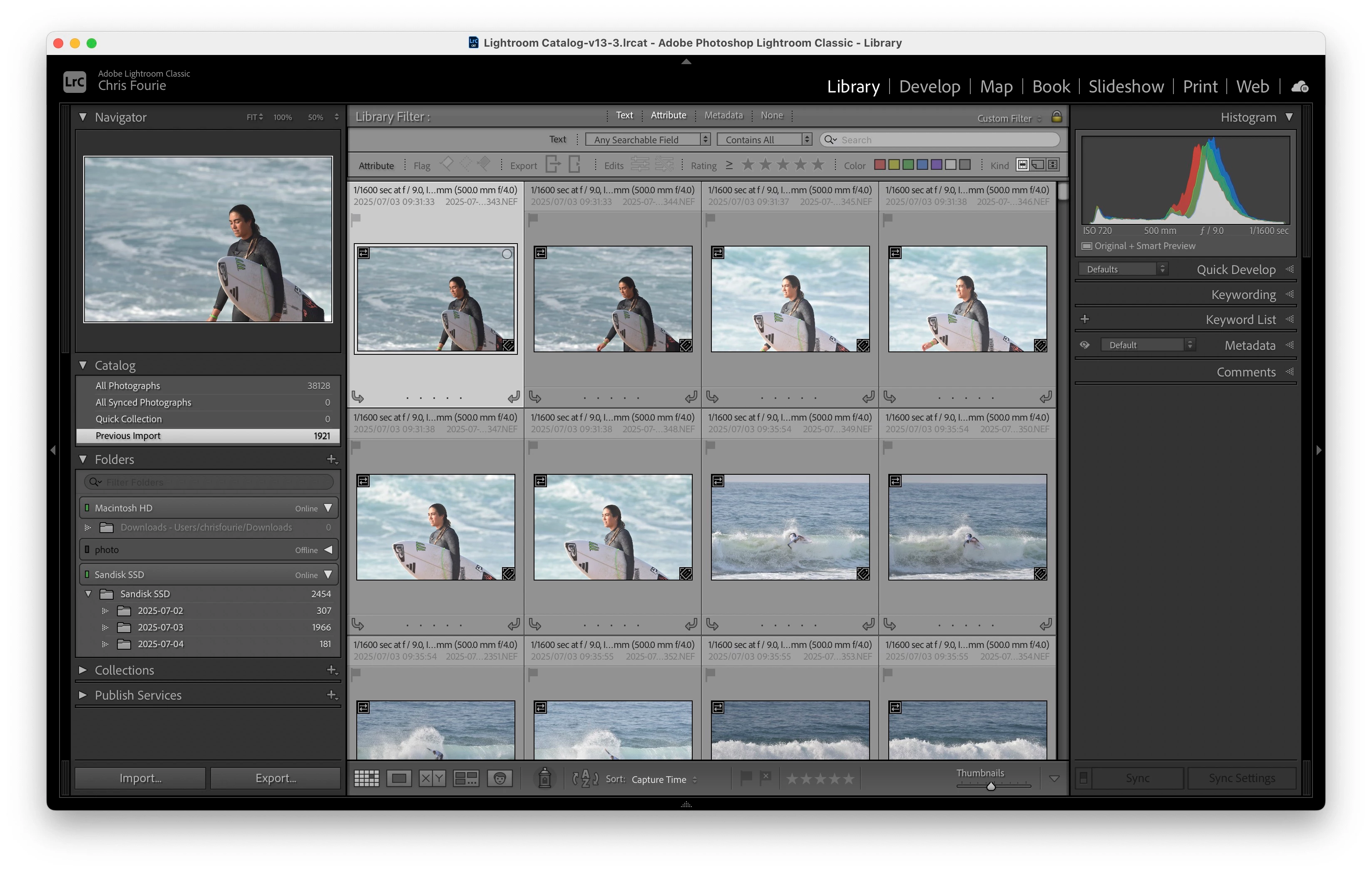
Task: Filter by the red color label swatch
Action: pos(880,165)
